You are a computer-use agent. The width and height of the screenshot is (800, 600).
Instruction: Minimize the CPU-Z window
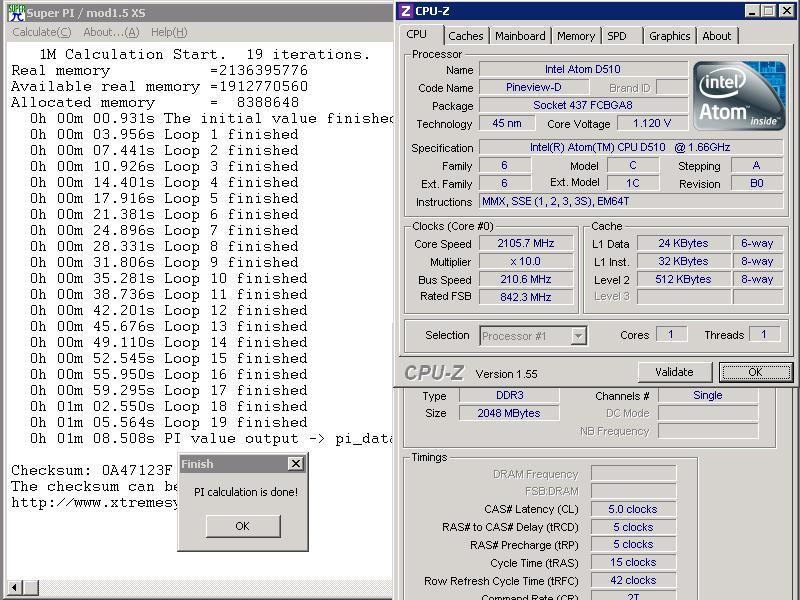pos(753,11)
